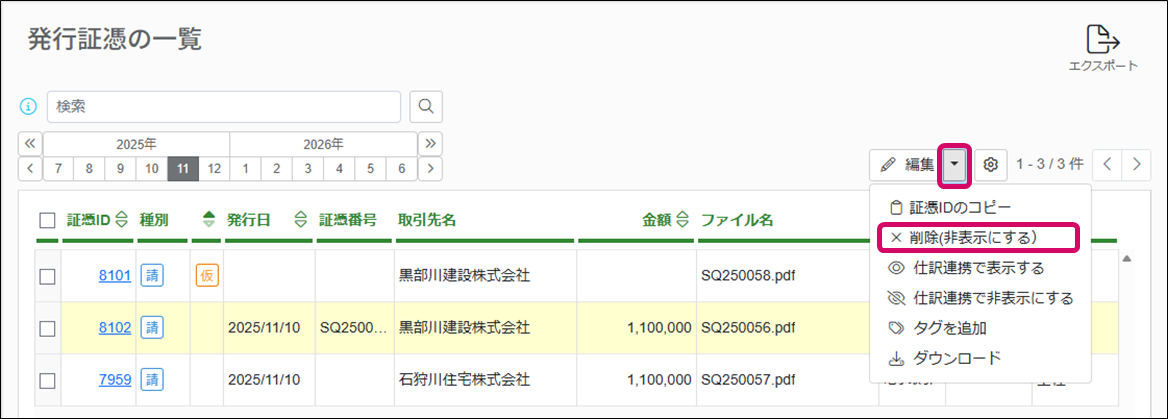Image resolution: width=1168 pixels, height=419 pixels.
Task: Click the 編集 button
Action: (x=907, y=164)
